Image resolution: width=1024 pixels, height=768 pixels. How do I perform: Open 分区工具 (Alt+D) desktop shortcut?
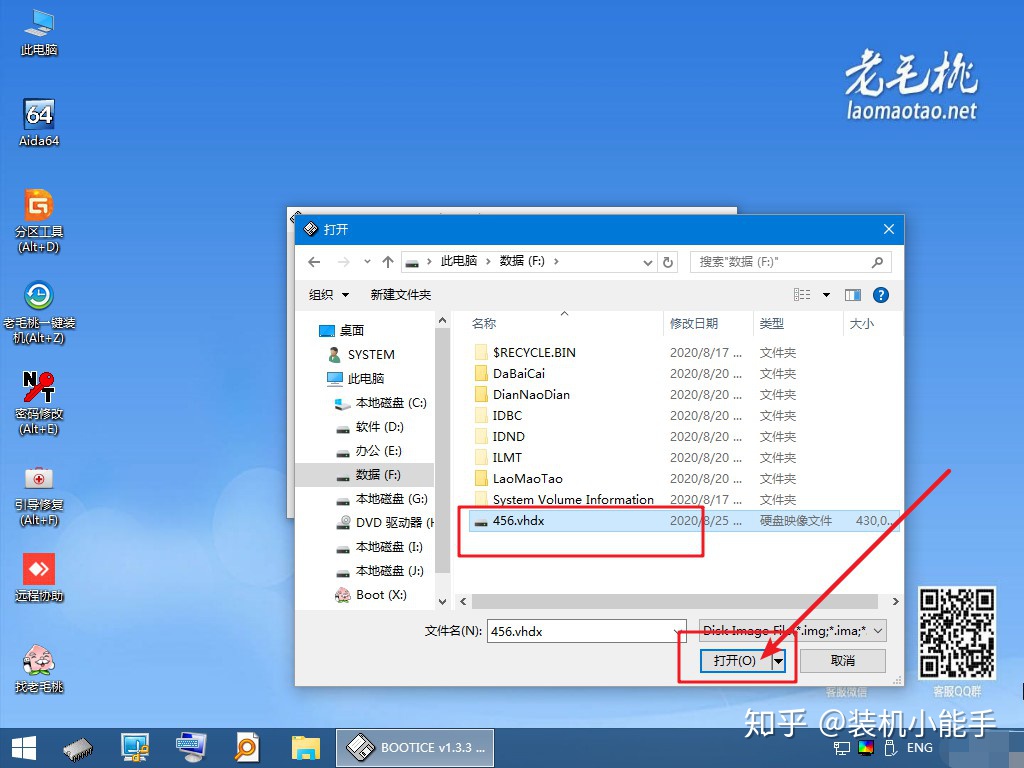click(x=39, y=220)
